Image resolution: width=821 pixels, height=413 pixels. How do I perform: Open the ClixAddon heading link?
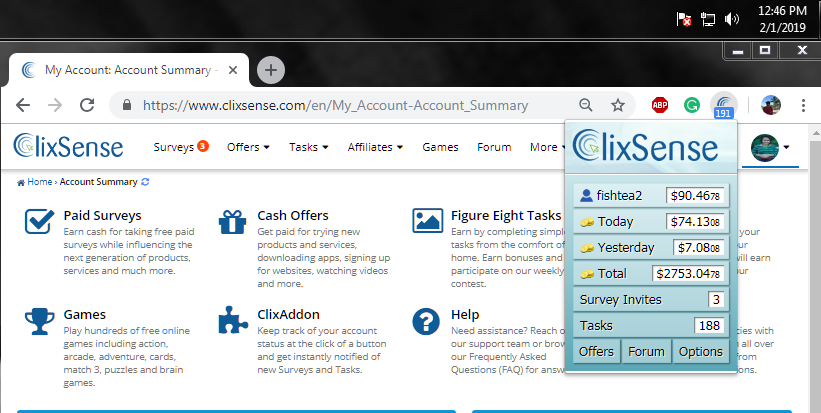pyautogui.click(x=288, y=314)
